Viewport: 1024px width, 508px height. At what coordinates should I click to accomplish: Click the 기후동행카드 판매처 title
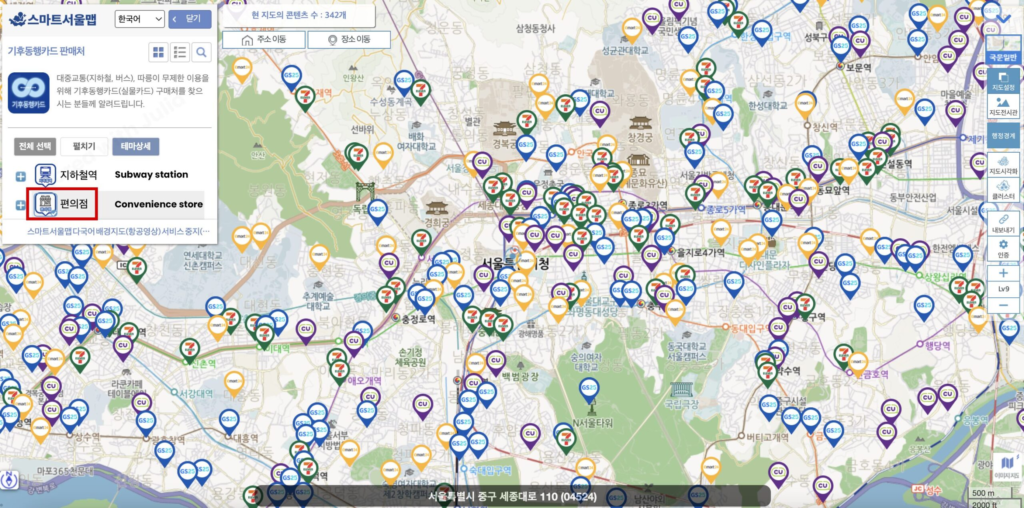click(46, 50)
